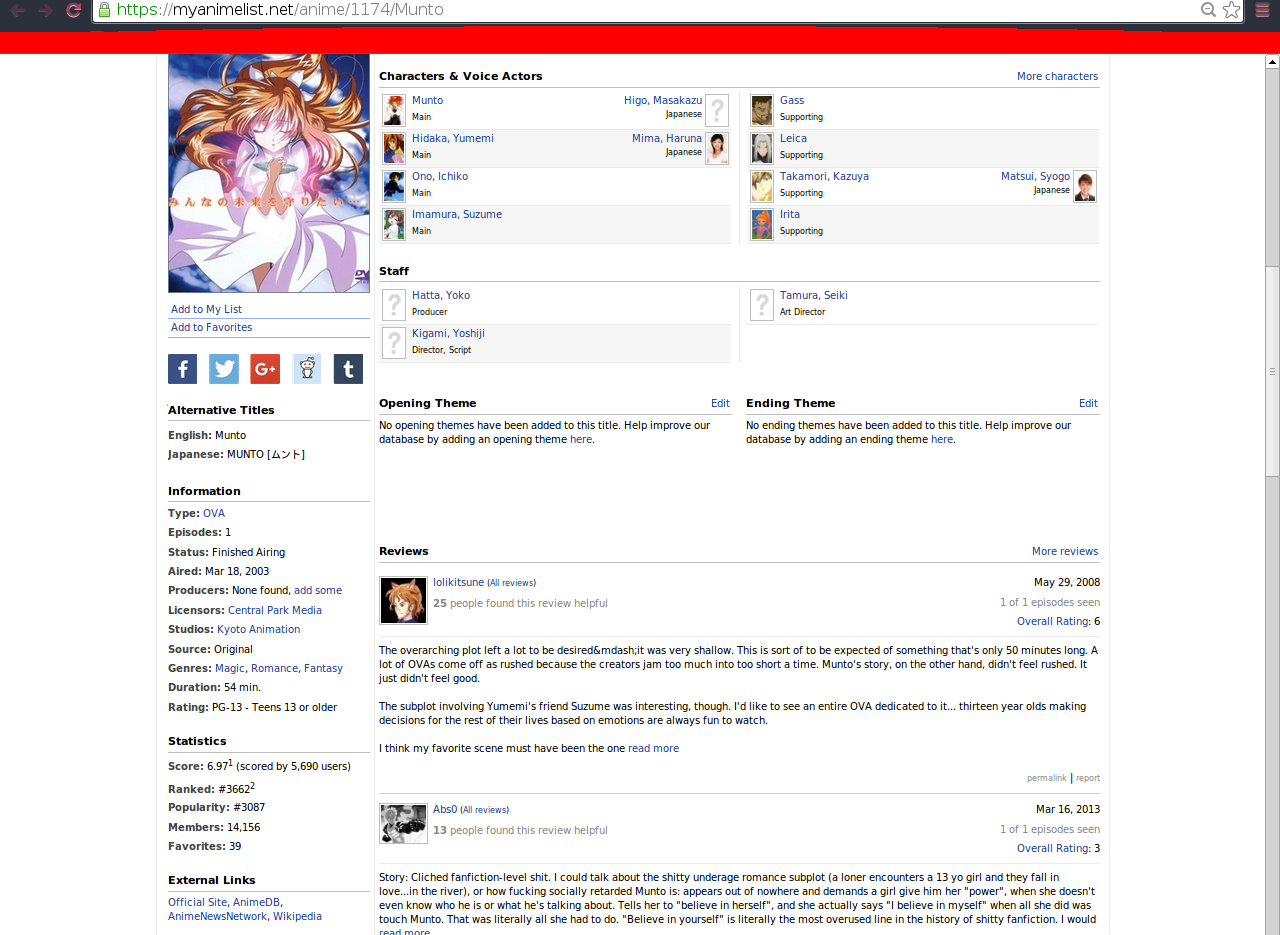Edit the Opening Theme section
Screen dimensions: 1280x935
[x=720, y=404]
